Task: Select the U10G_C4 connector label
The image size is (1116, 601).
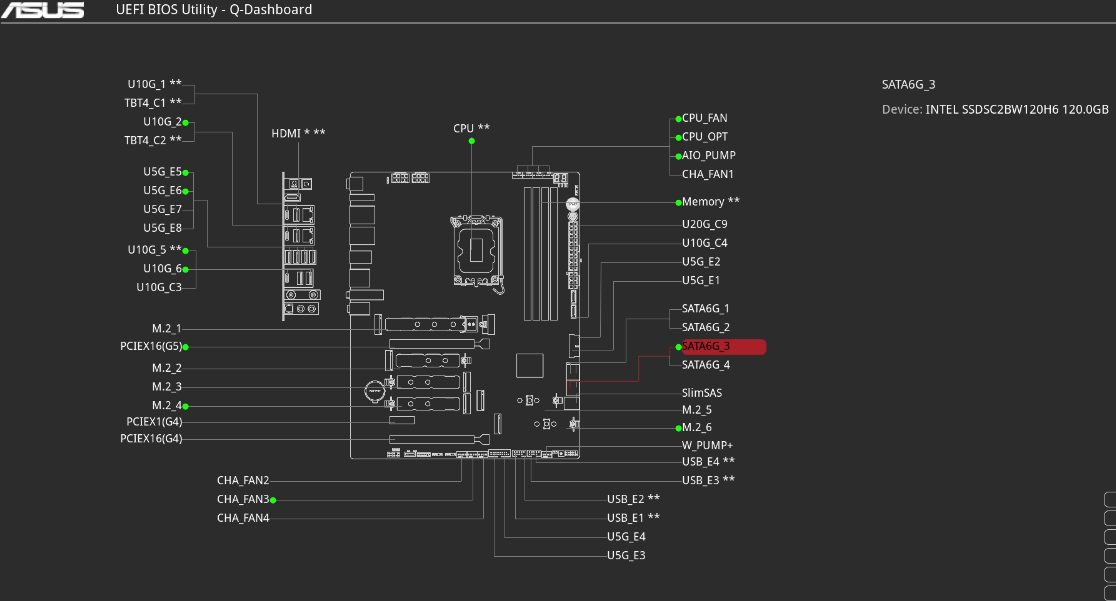Action: point(705,243)
